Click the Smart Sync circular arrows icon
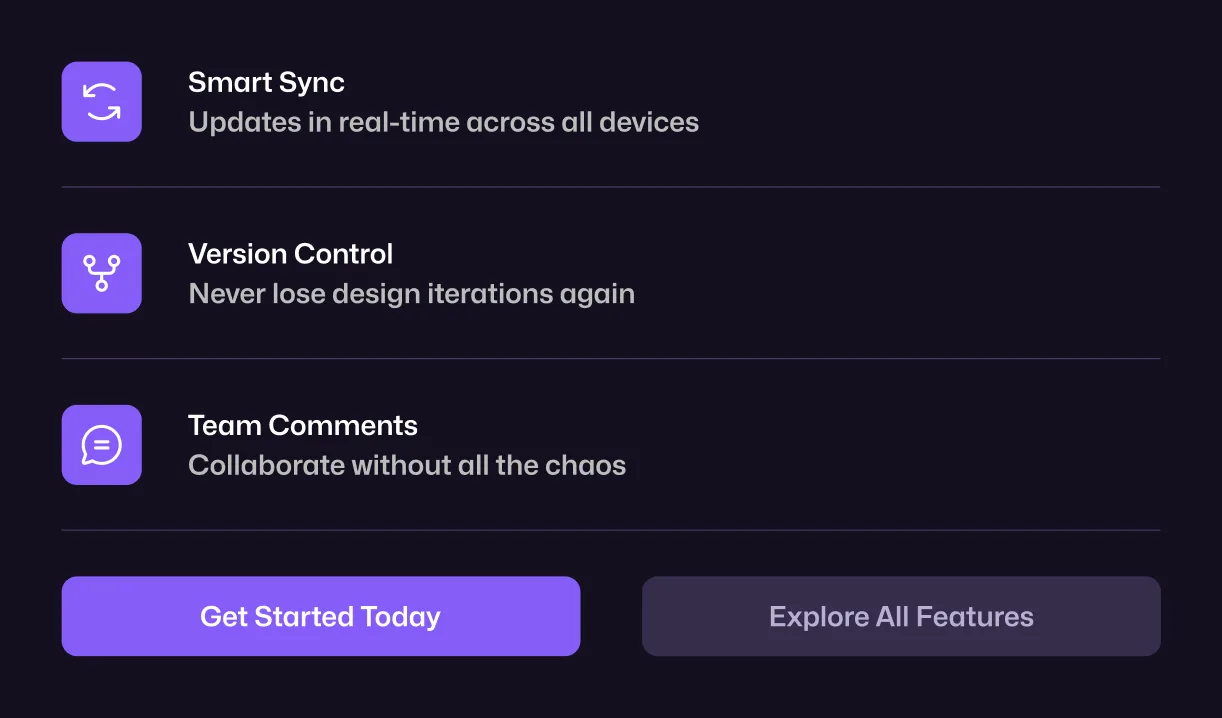Viewport: 1222px width, 718px height. click(101, 102)
